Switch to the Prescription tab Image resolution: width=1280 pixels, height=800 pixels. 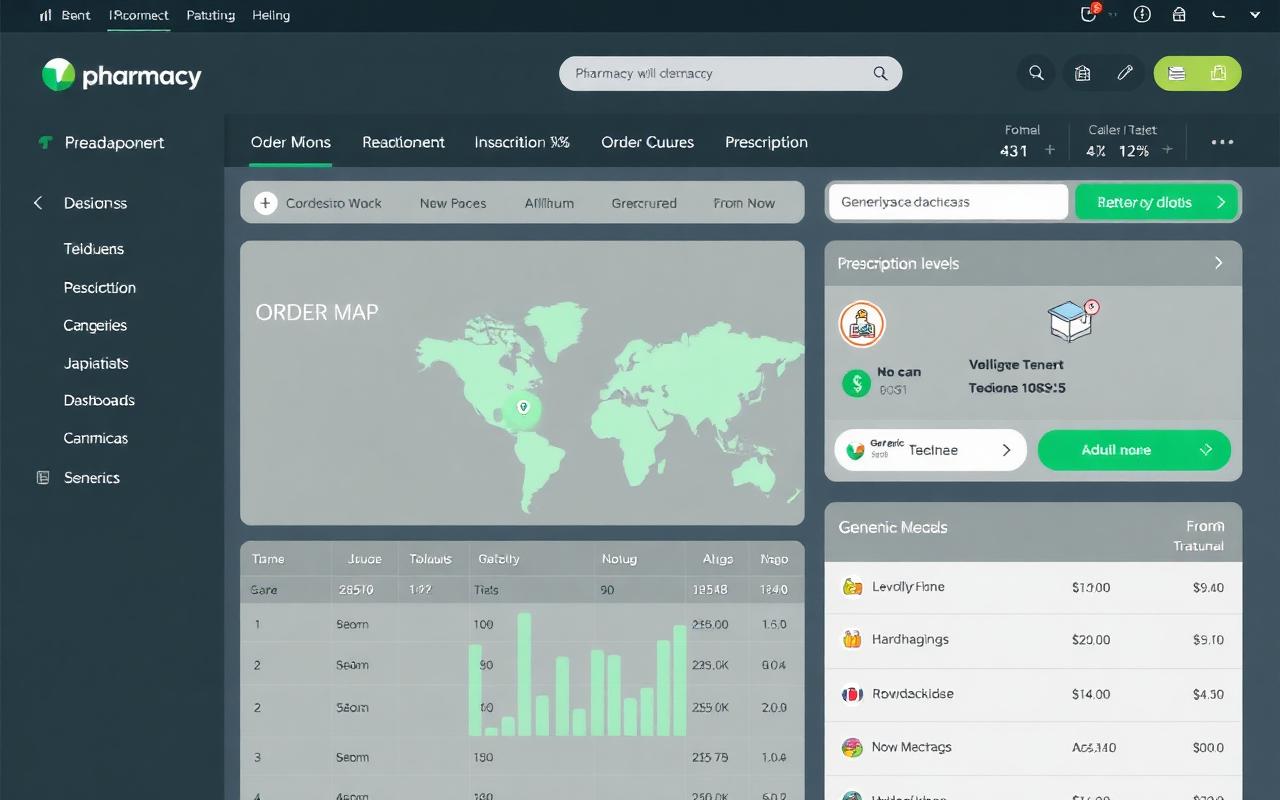coord(766,142)
